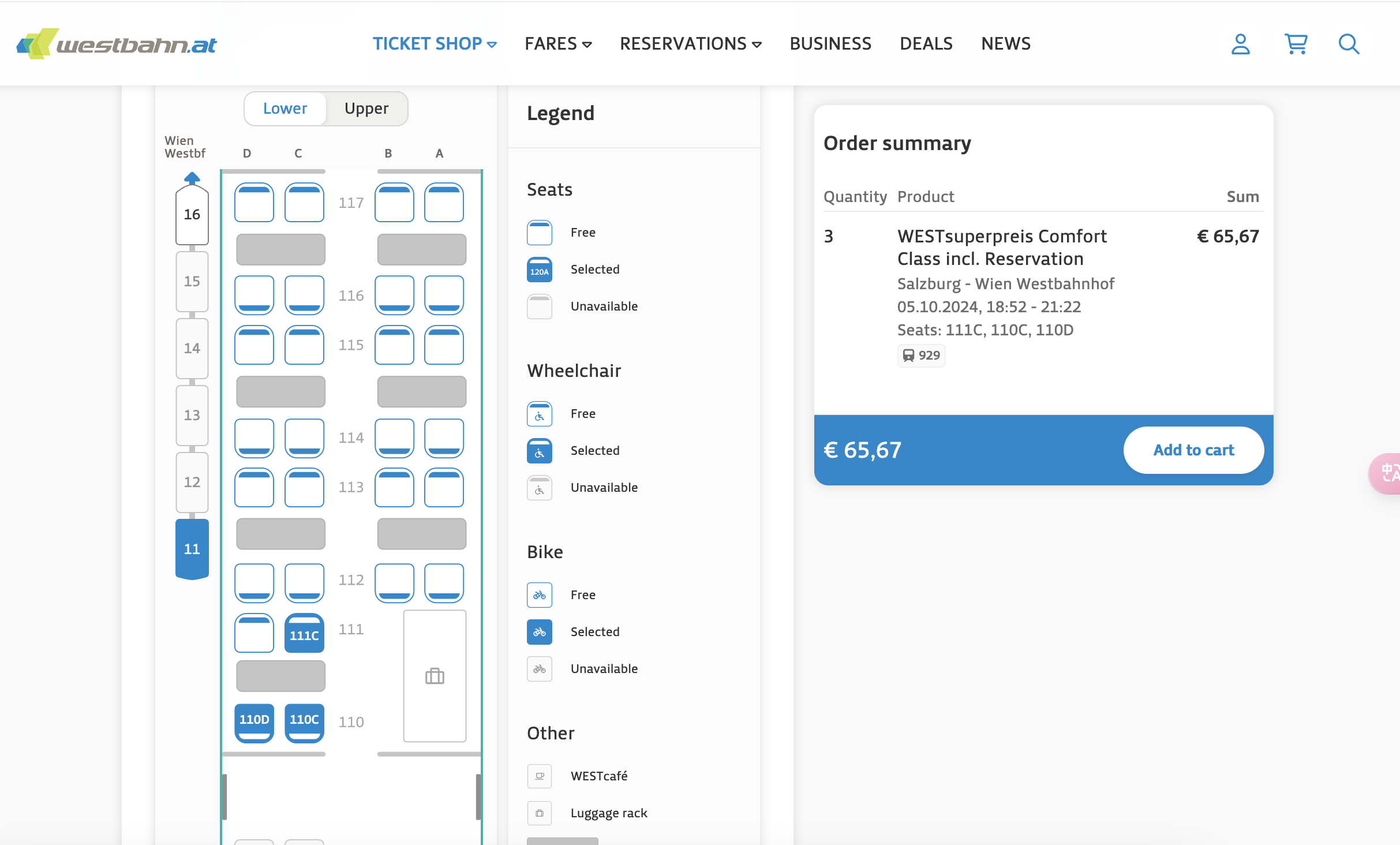Viewport: 1400px width, 845px height.
Task: Click the WESTsuperpreis Comfort Class product name
Action: pyautogui.click(x=1002, y=248)
